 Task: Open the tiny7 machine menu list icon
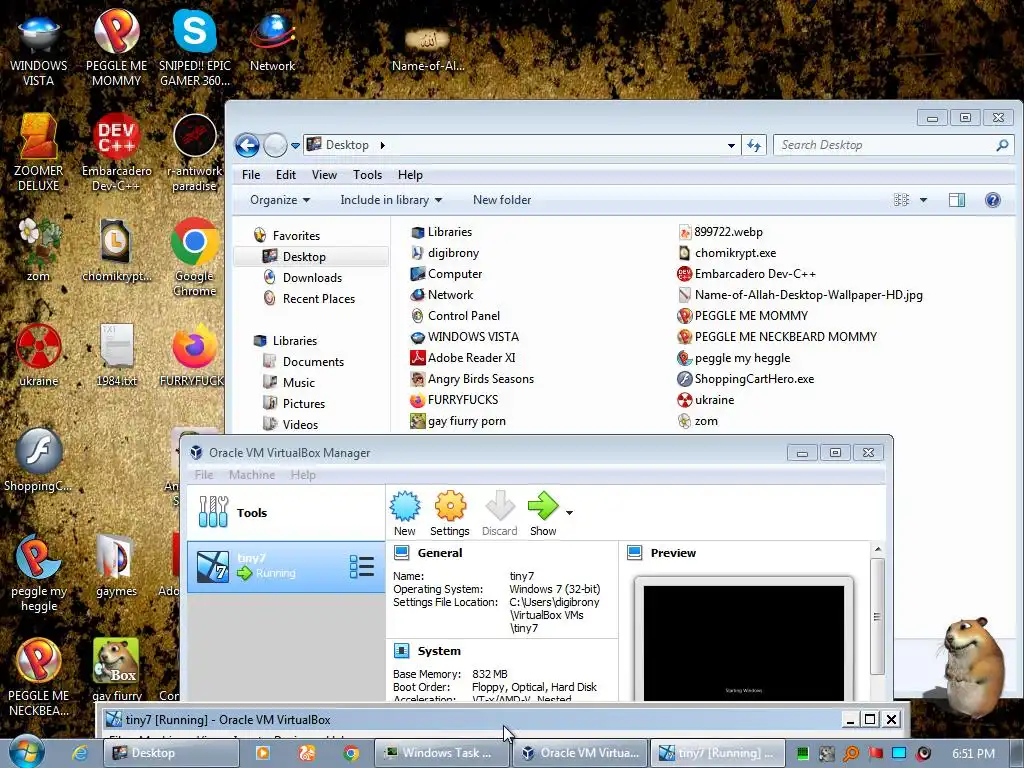point(362,567)
